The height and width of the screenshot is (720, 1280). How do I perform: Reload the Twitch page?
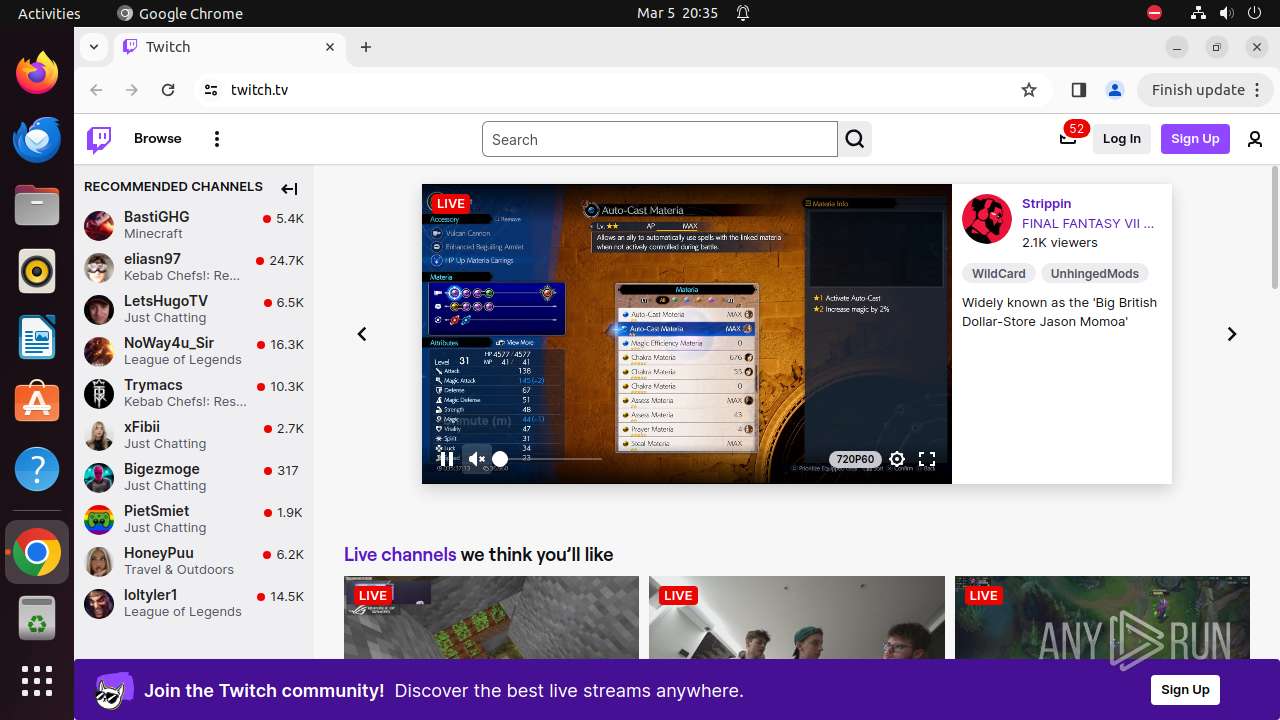click(168, 90)
